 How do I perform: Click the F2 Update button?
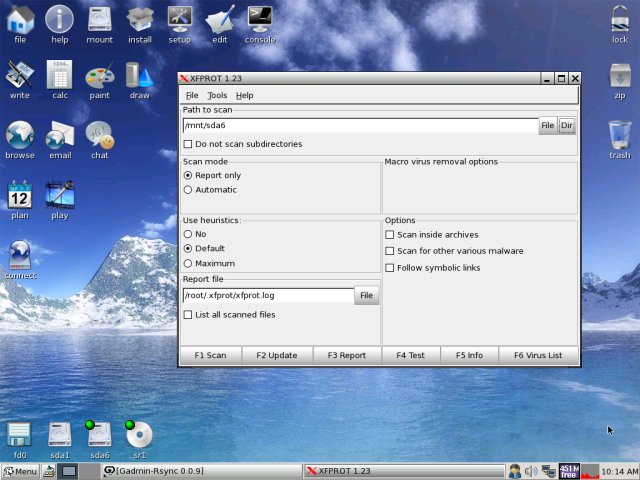point(276,355)
